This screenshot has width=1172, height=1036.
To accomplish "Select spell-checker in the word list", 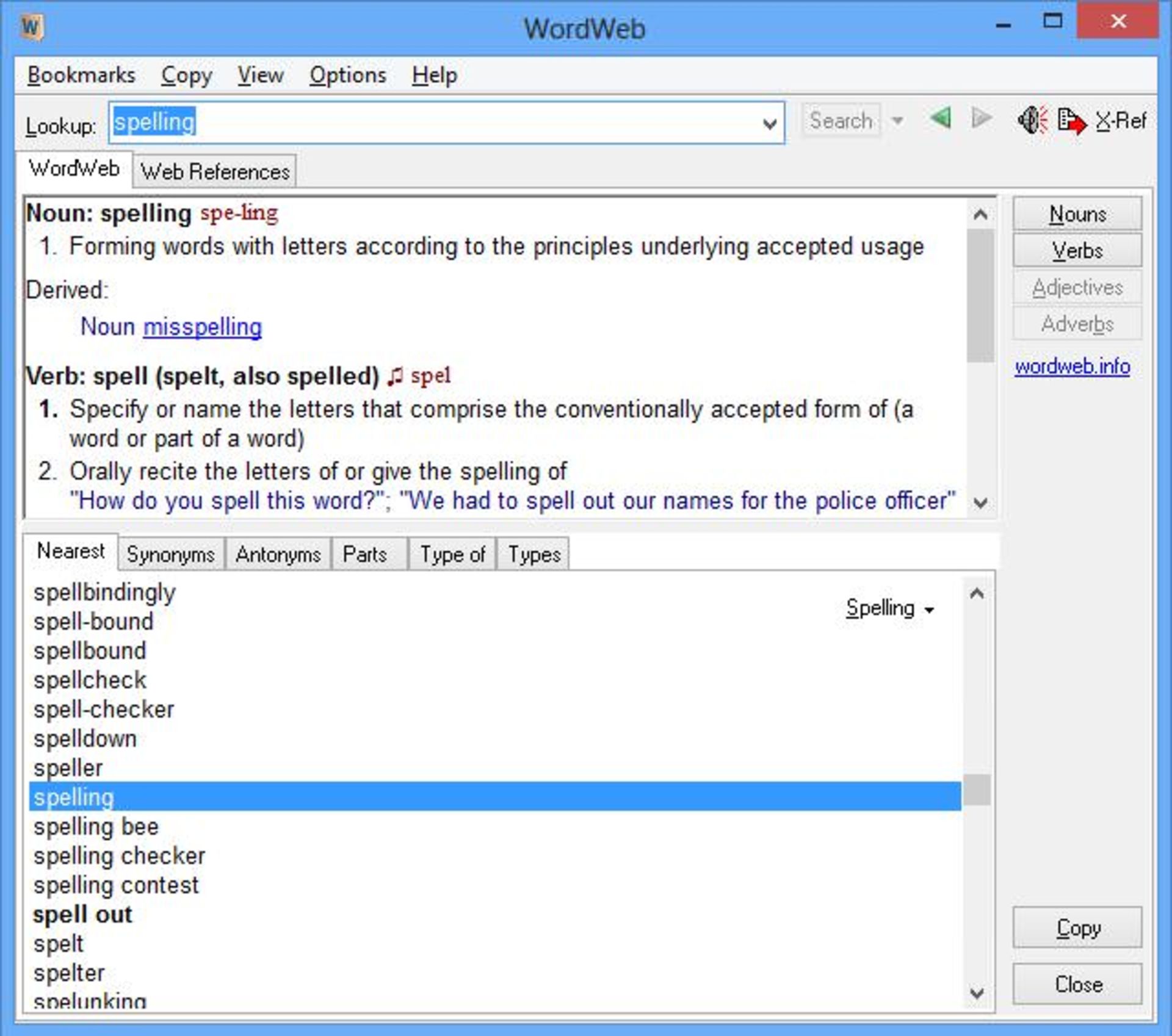I will pyautogui.click(x=104, y=710).
